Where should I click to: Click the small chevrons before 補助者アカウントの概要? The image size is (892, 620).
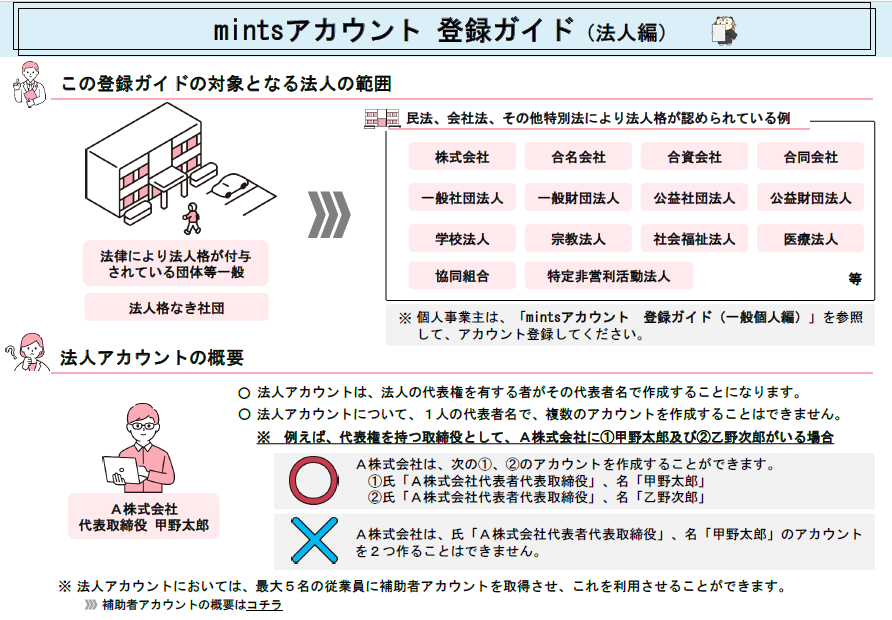point(91,605)
